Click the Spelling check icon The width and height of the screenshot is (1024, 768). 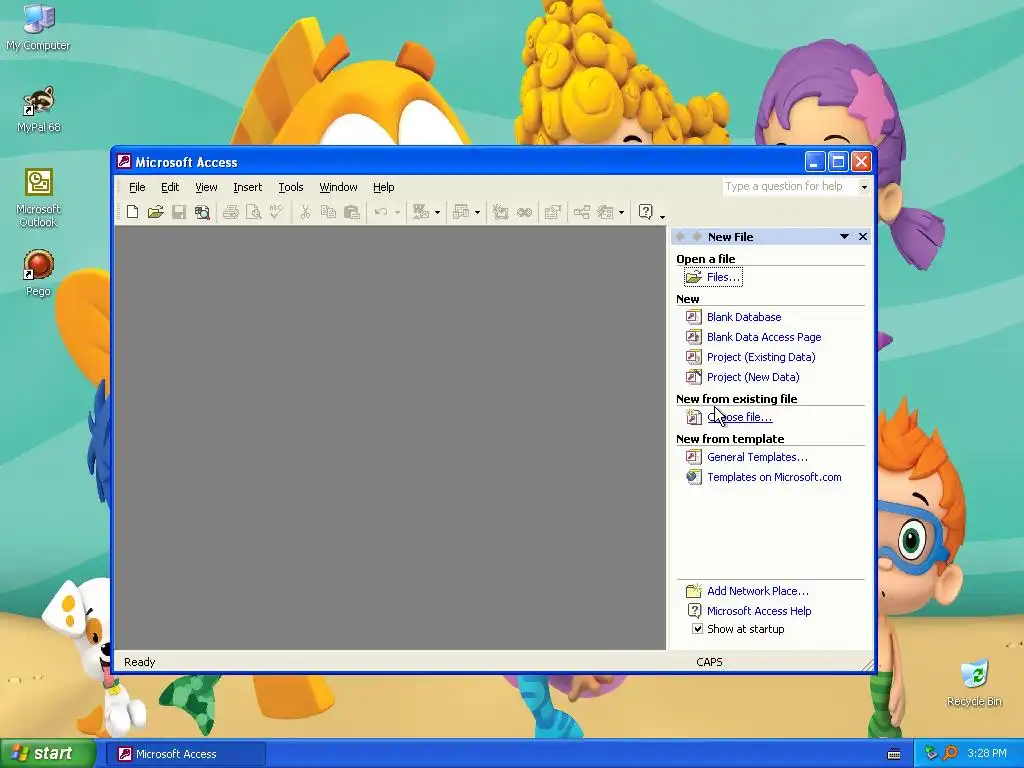point(276,212)
